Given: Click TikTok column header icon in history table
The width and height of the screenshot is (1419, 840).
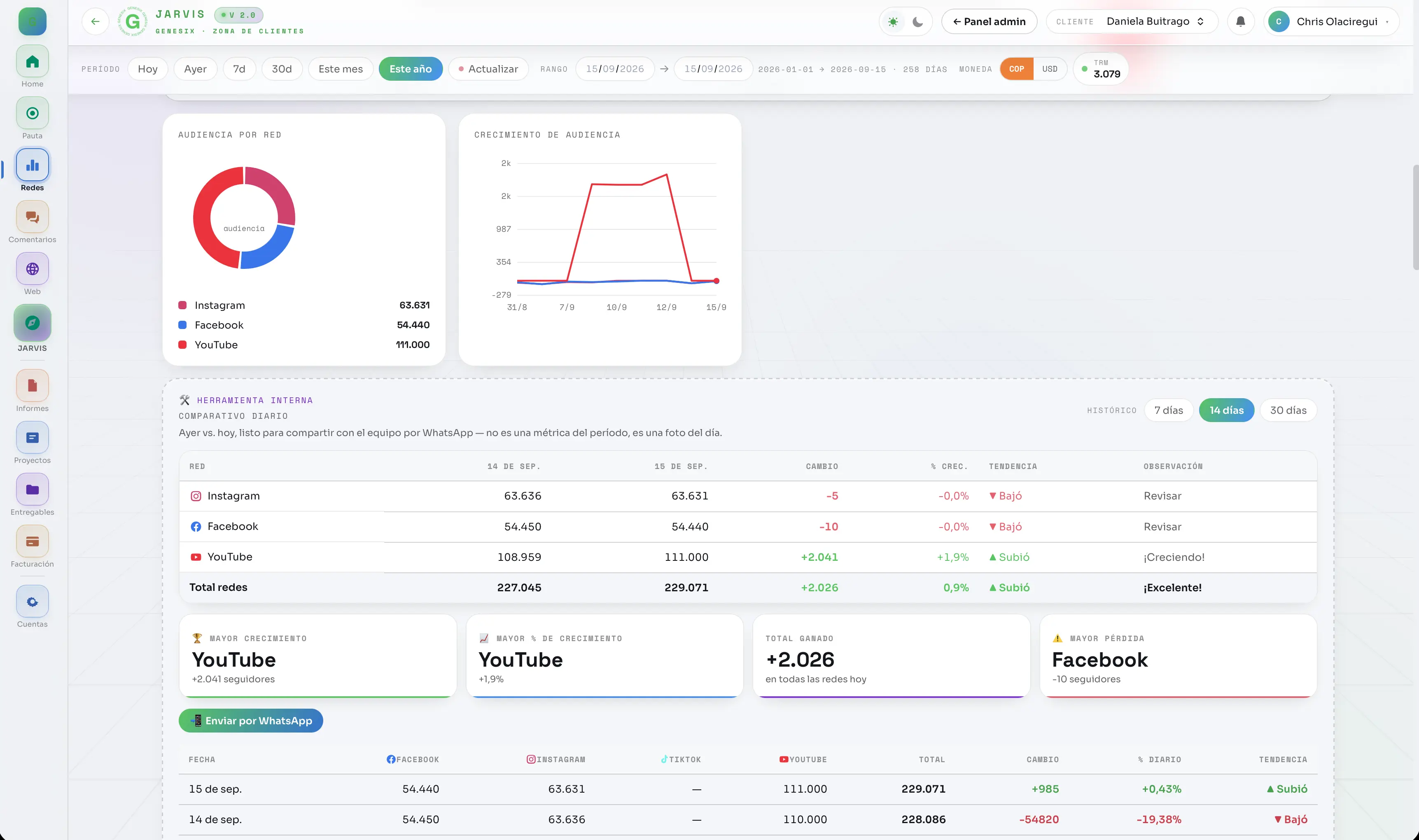Looking at the screenshot, I should pyautogui.click(x=664, y=760).
